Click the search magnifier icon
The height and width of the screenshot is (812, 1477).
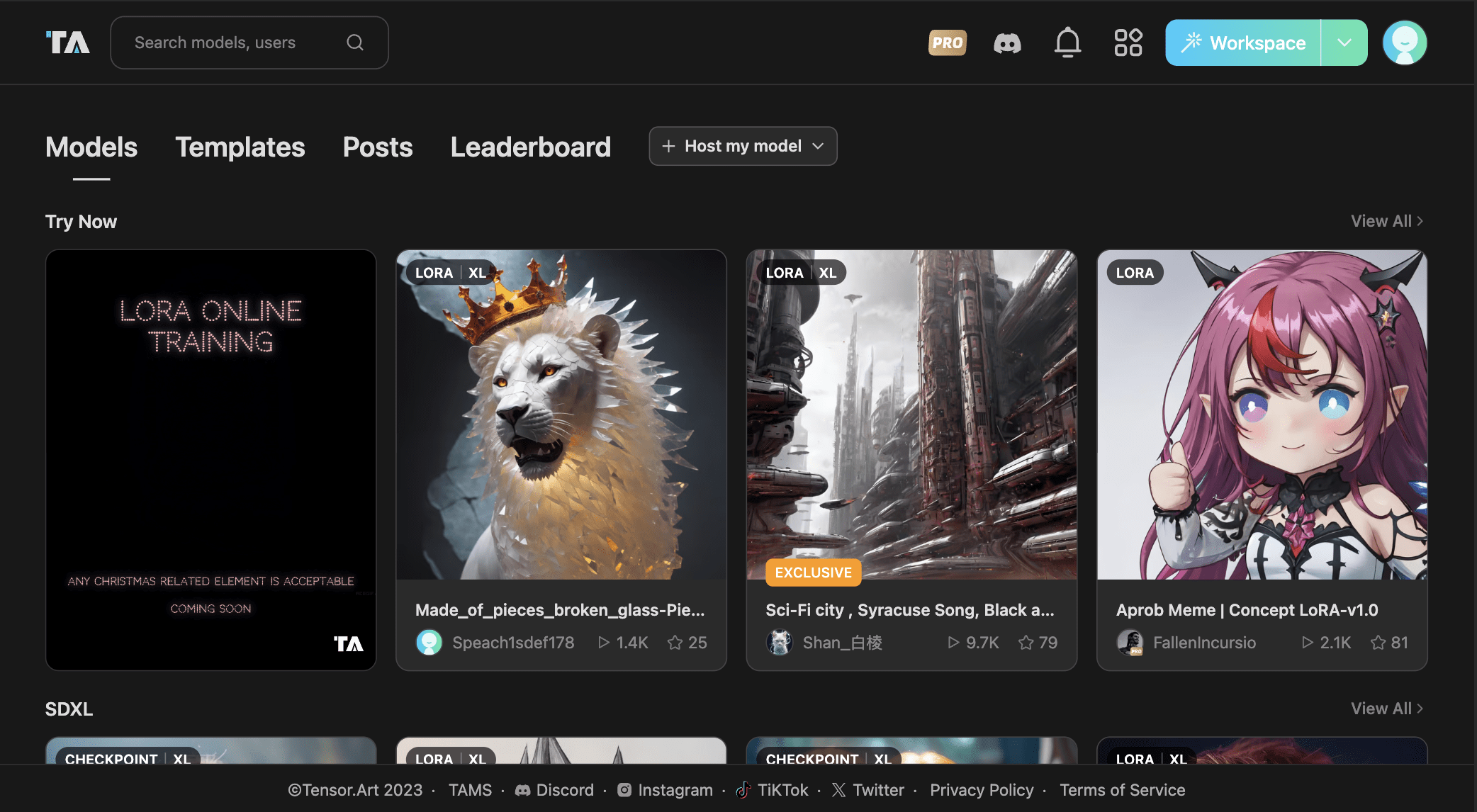pyautogui.click(x=357, y=42)
